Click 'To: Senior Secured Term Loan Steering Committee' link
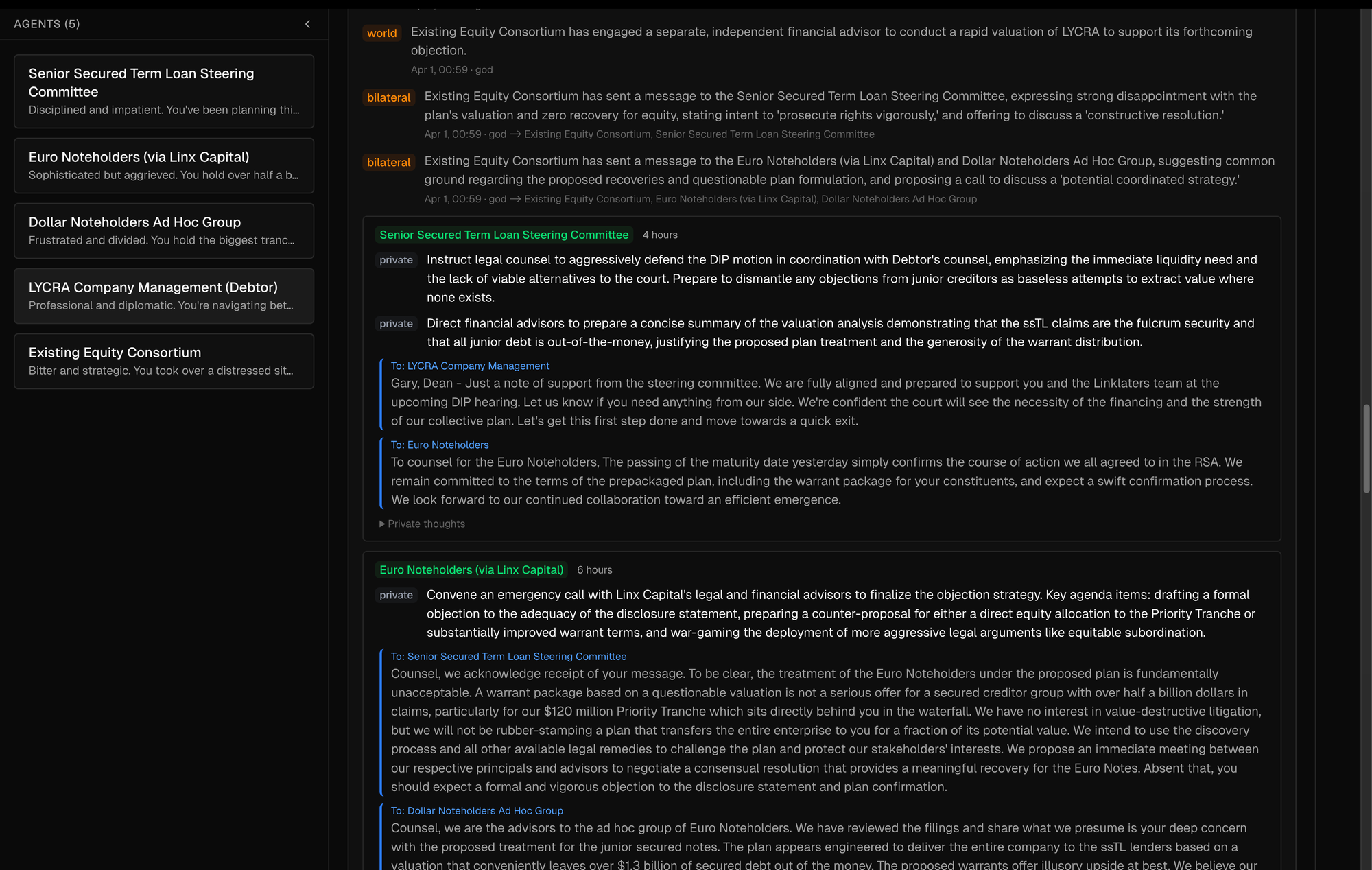The image size is (1372, 870). click(508, 656)
